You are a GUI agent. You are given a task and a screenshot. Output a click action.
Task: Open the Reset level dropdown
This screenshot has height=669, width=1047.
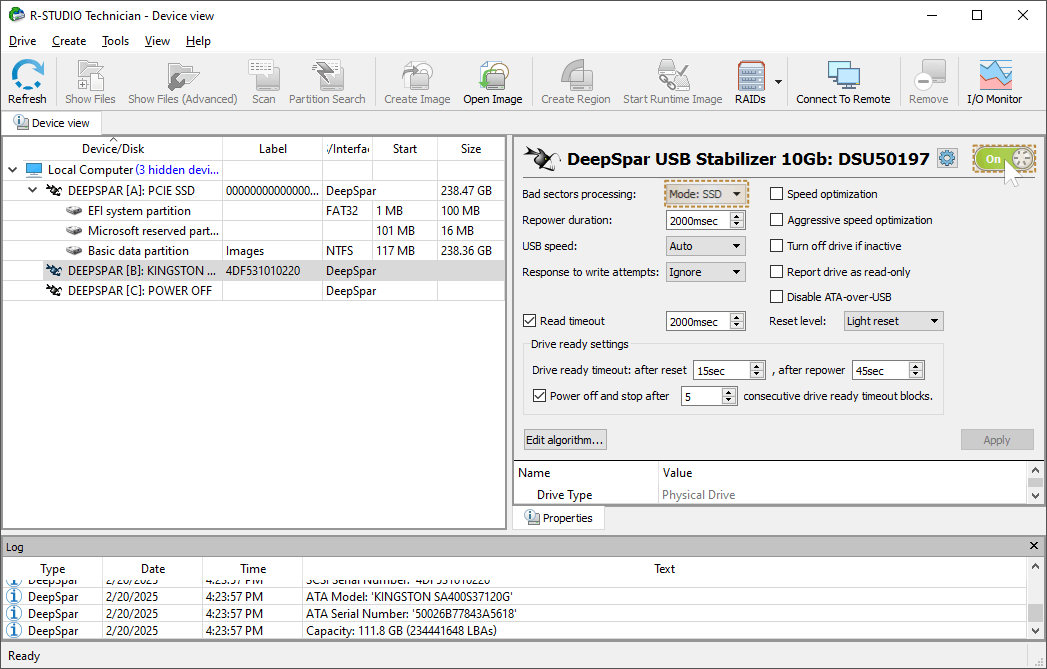(893, 321)
